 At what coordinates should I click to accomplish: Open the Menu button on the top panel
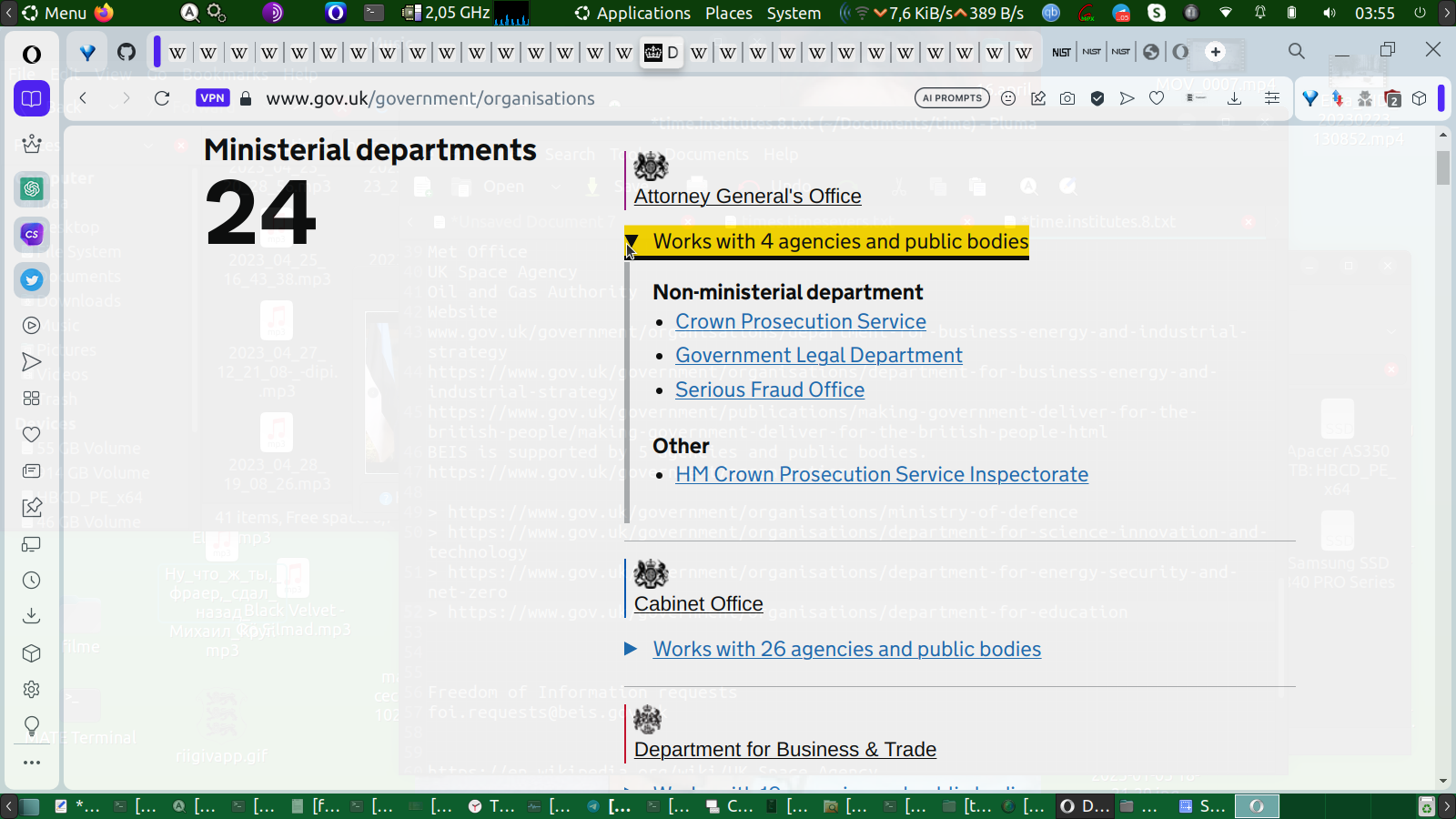(55, 13)
